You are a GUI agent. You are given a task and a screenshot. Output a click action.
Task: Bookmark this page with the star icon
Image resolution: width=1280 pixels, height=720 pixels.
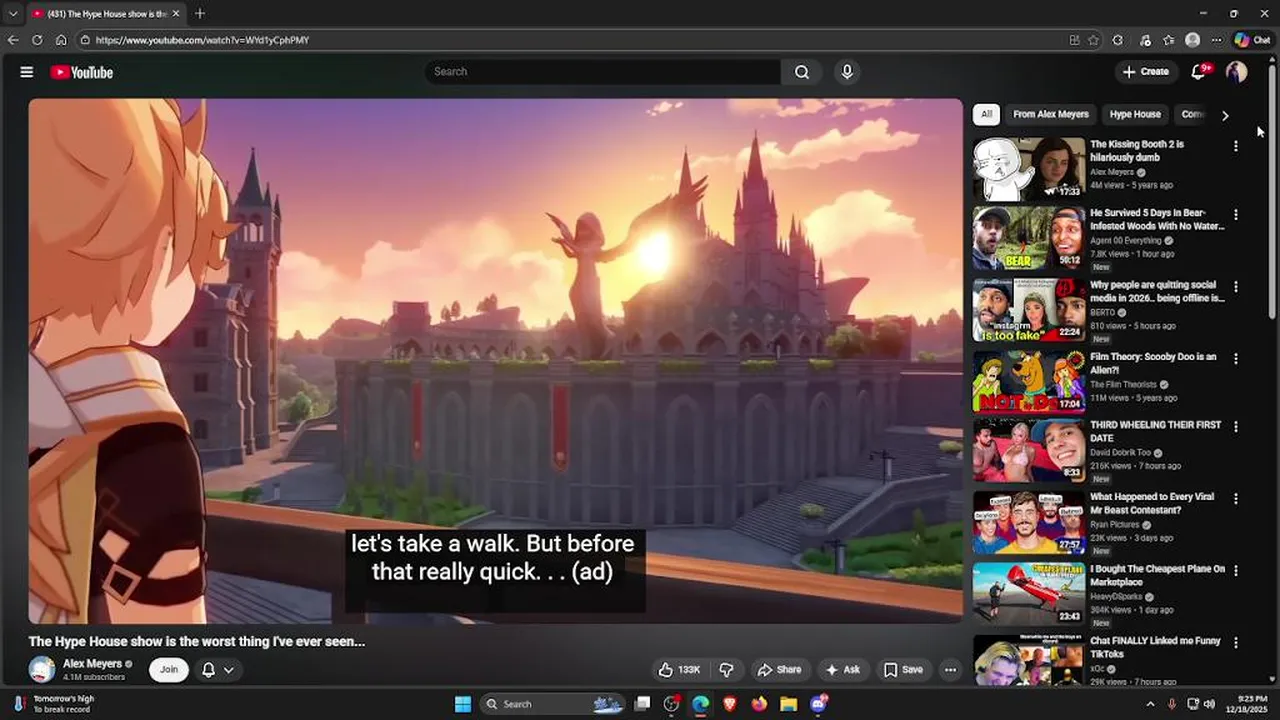(x=1093, y=40)
